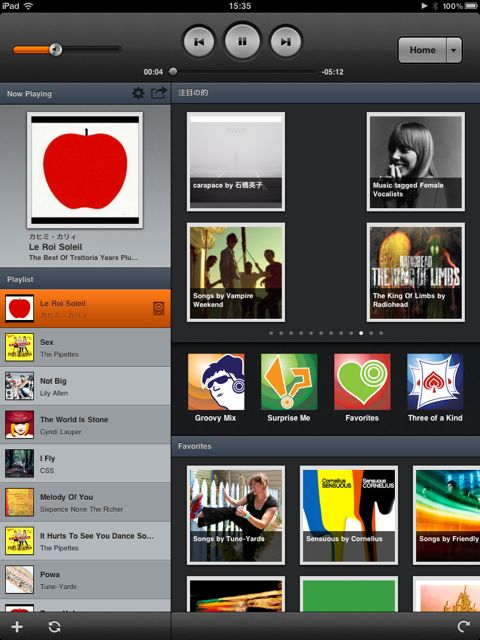
Task: Open the Favorites heart mix
Action: 362,388
